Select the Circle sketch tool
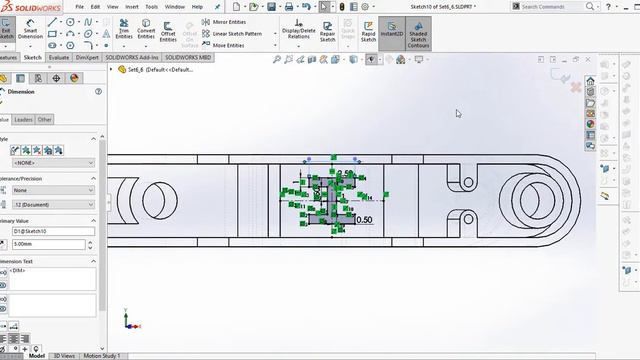 70,22
